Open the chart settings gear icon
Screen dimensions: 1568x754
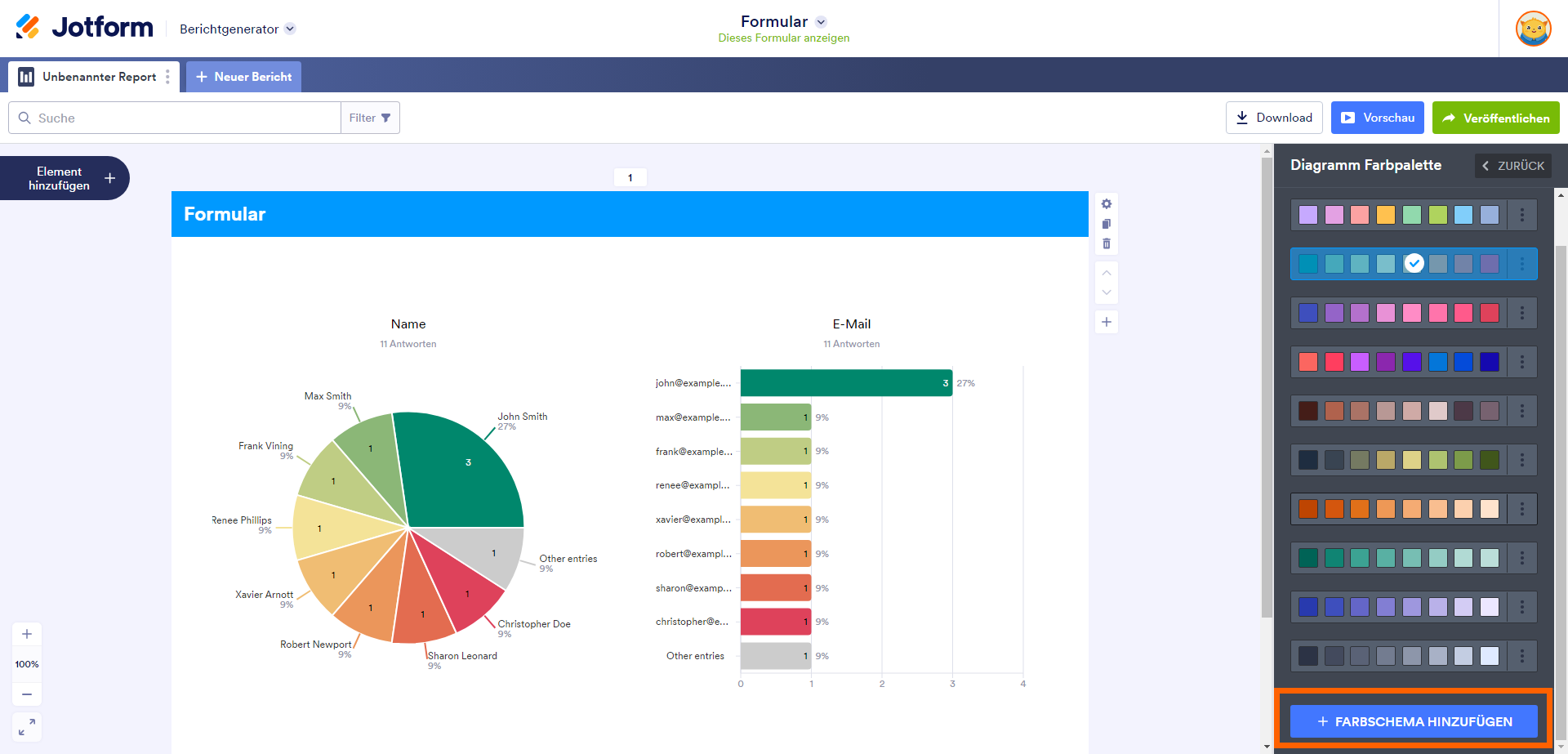pyautogui.click(x=1107, y=204)
